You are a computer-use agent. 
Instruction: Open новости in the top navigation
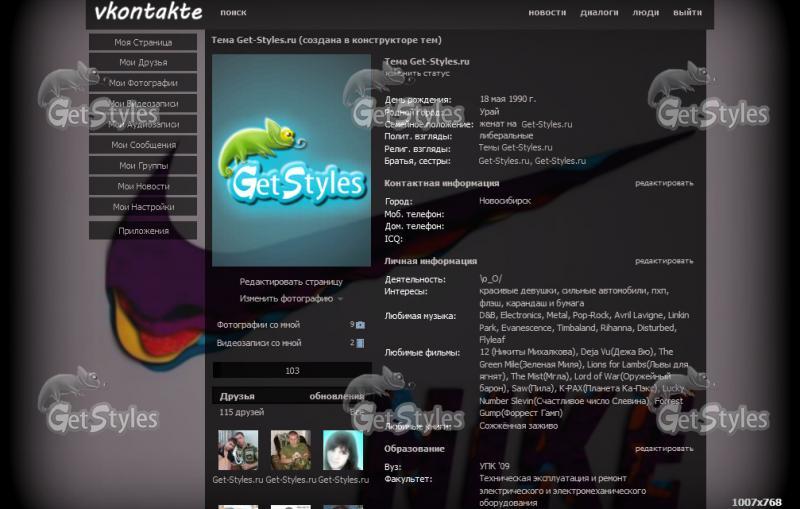pos(547,13)
